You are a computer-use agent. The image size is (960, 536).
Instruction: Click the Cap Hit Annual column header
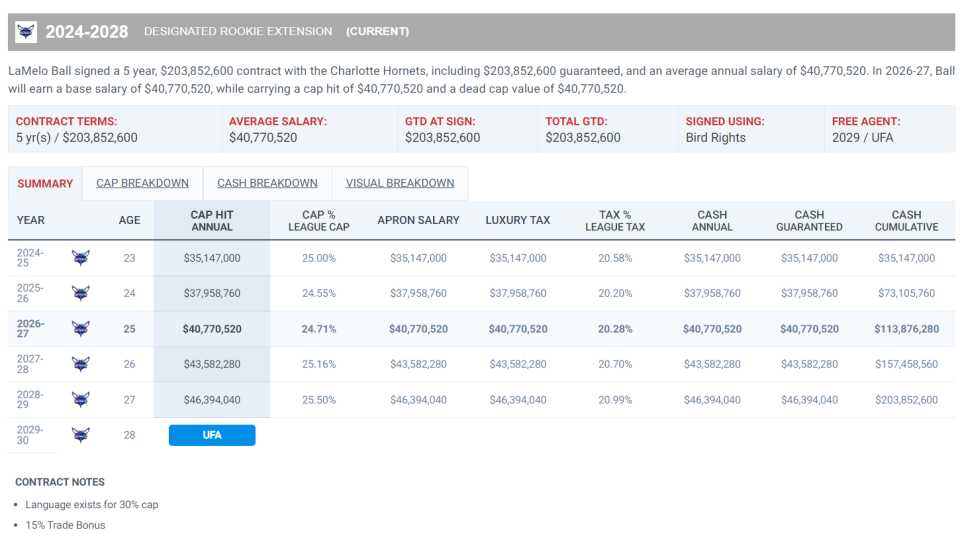pos(212,221)
